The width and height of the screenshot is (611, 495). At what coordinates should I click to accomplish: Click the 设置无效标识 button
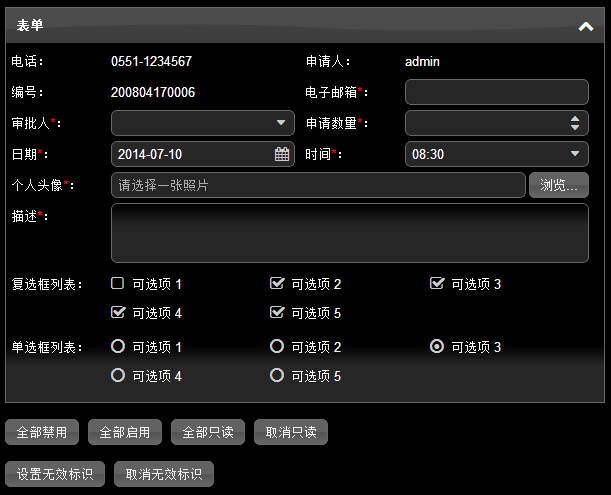click(55, 474)
